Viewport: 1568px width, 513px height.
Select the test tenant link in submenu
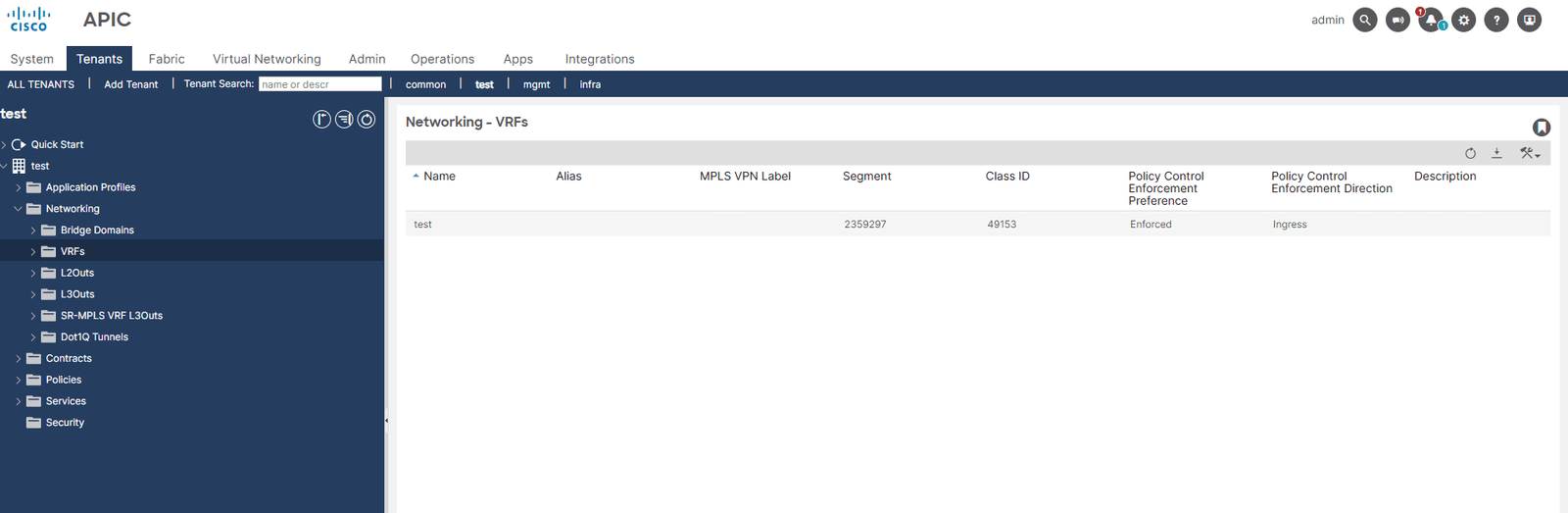(x=484, y=84)
